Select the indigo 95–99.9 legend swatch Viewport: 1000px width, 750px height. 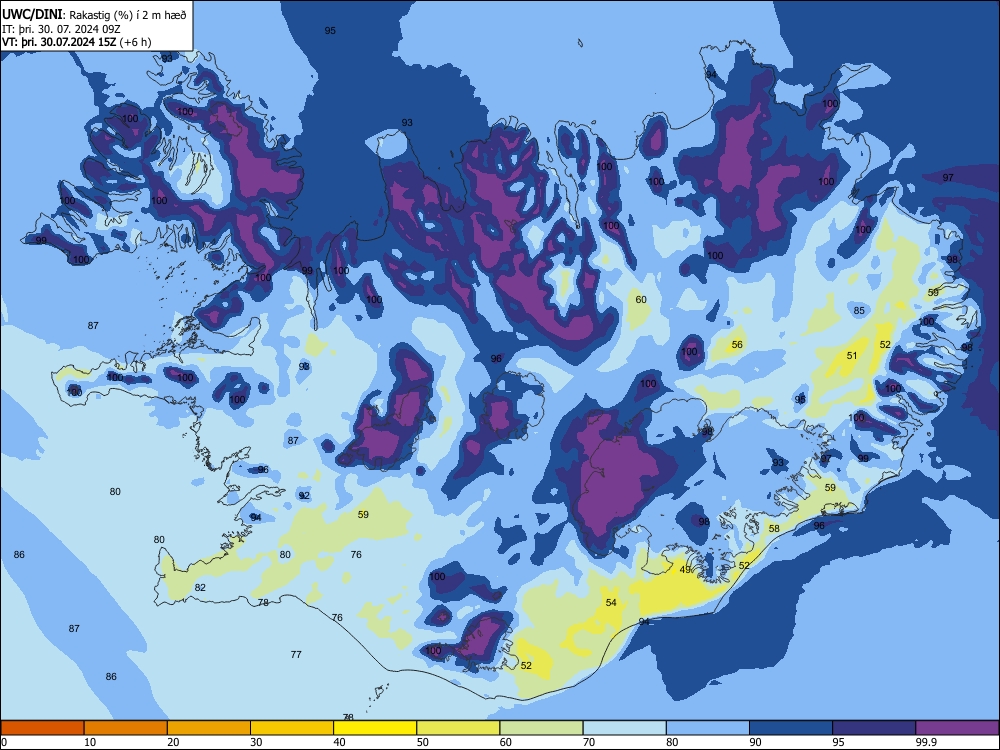pos(874,728)
